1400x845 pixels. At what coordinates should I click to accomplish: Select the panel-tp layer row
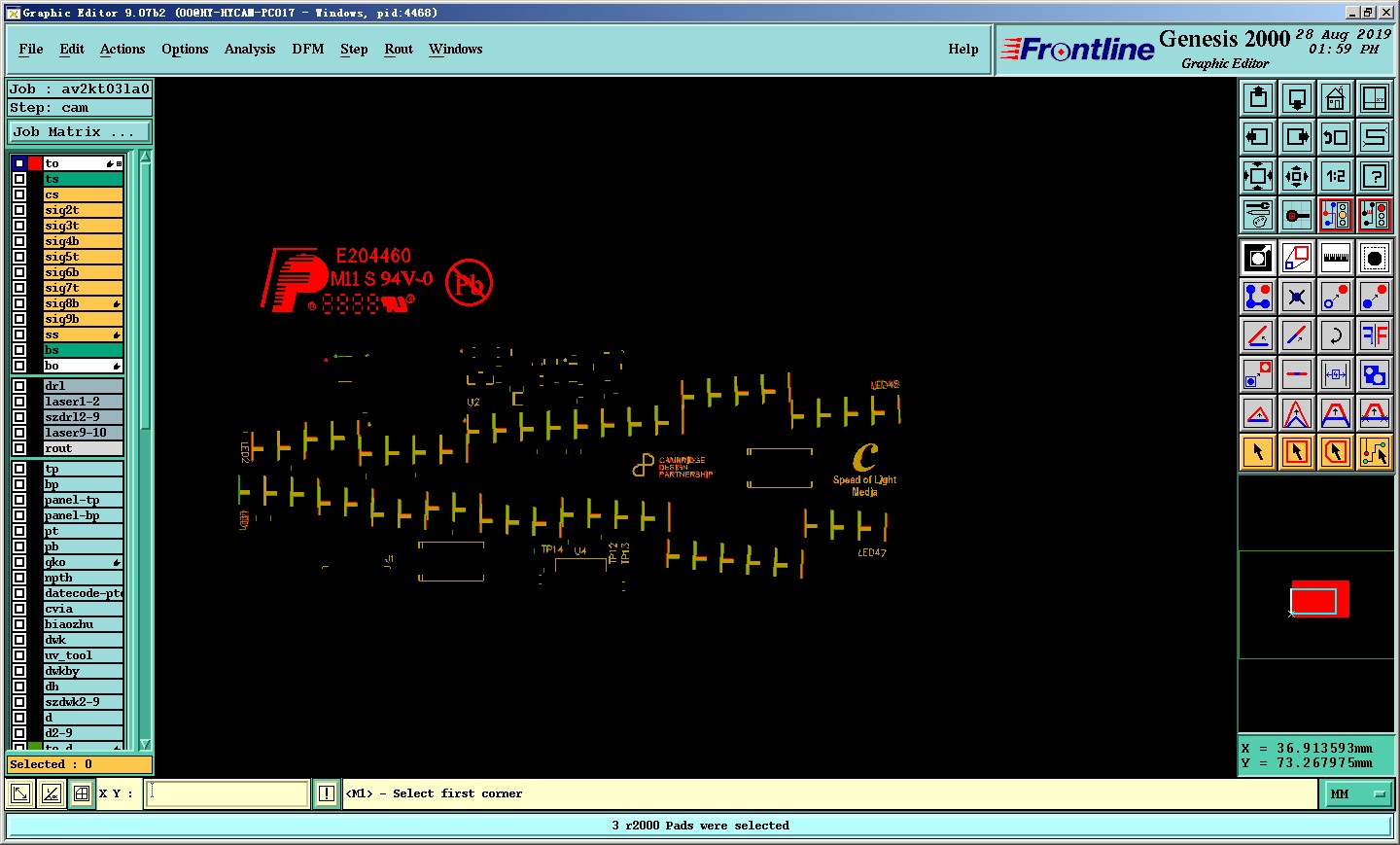pos(83,500)
